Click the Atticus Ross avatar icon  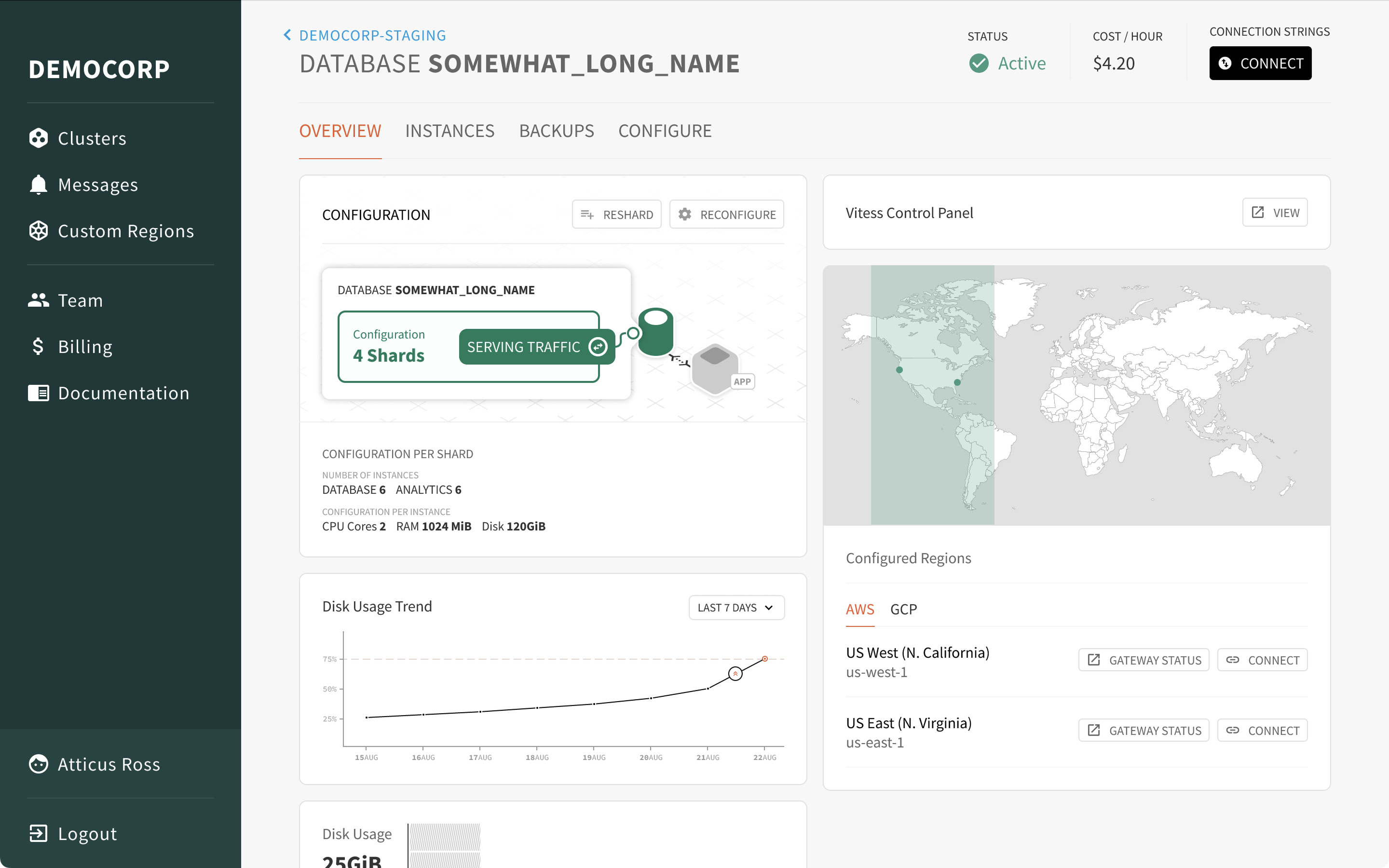click(39, 764)
